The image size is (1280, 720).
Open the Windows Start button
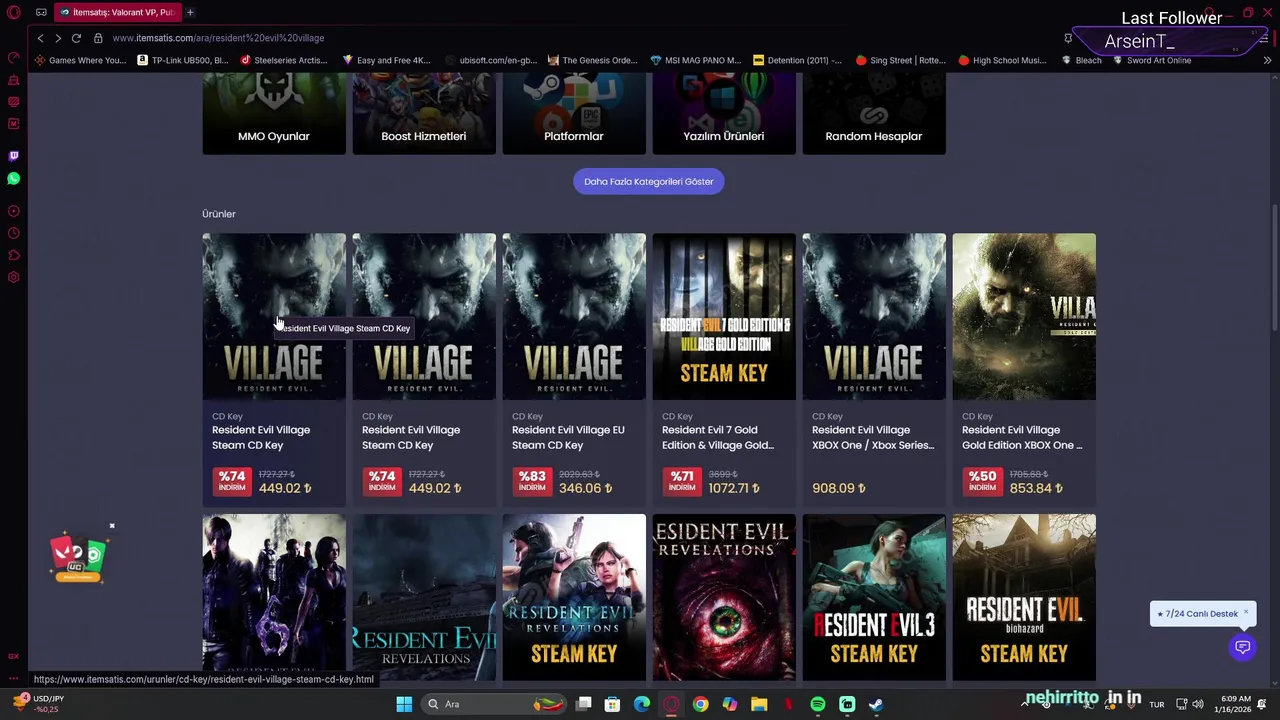pos(404,704)
